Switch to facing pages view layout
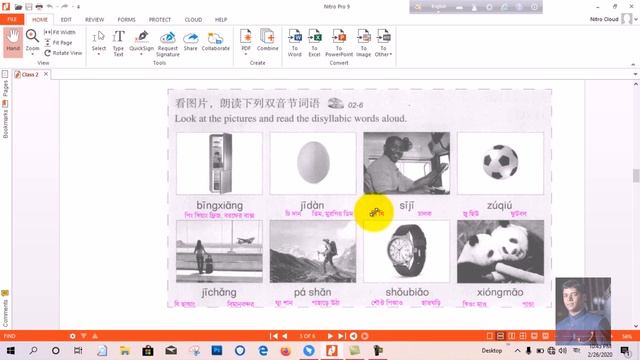 [x=511, y=336]
